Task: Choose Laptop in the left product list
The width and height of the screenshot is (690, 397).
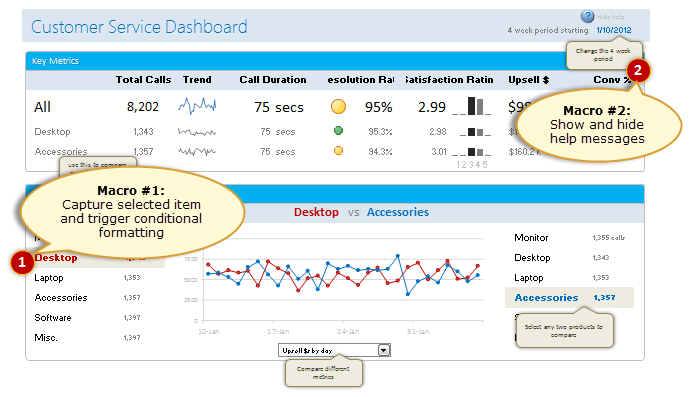Action: (49, 278)
